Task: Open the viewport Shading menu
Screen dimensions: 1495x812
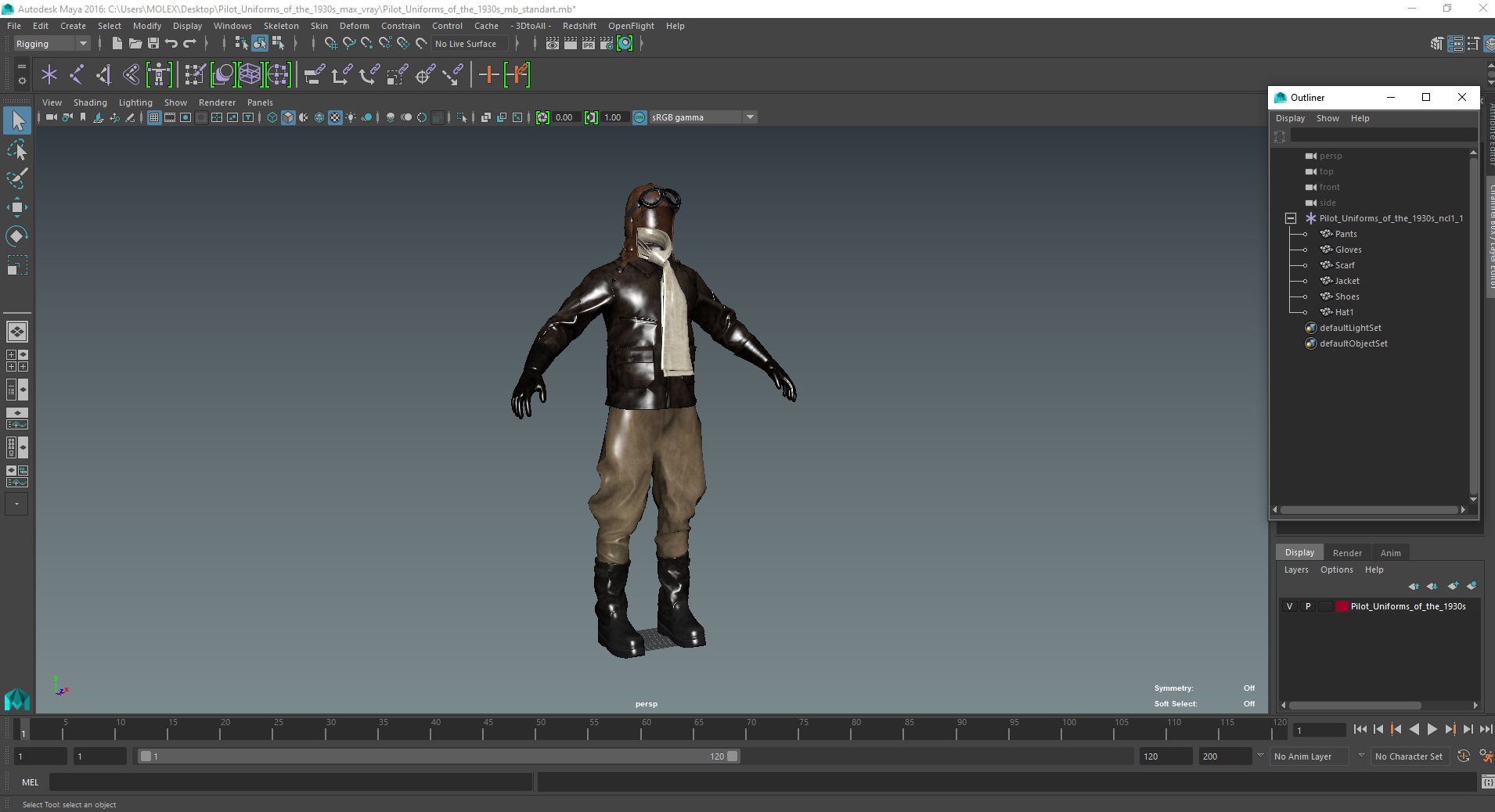Action: click(x=90, y=102)
